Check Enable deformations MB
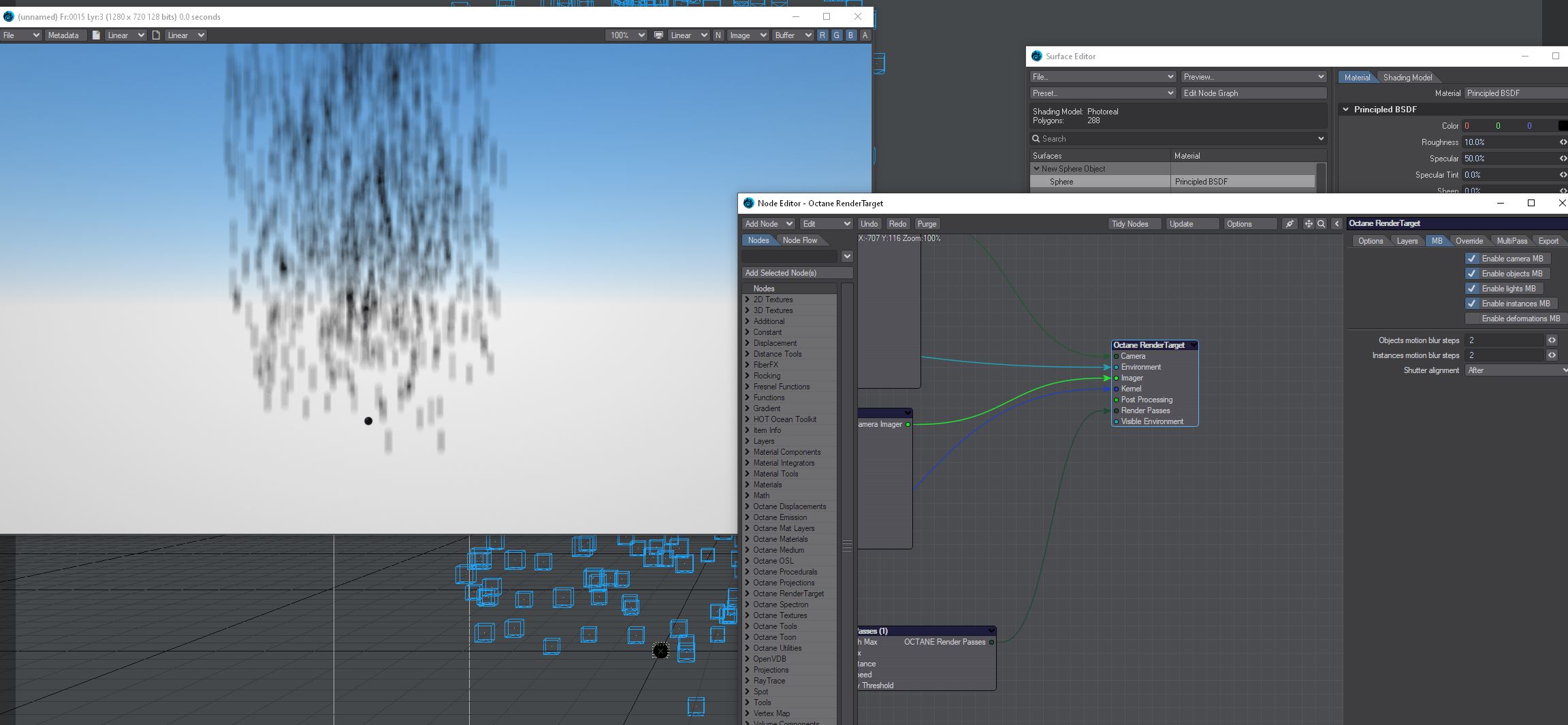Image resolution: width=1568 pixels, height=725 pixels. [x=1472, y=319]
